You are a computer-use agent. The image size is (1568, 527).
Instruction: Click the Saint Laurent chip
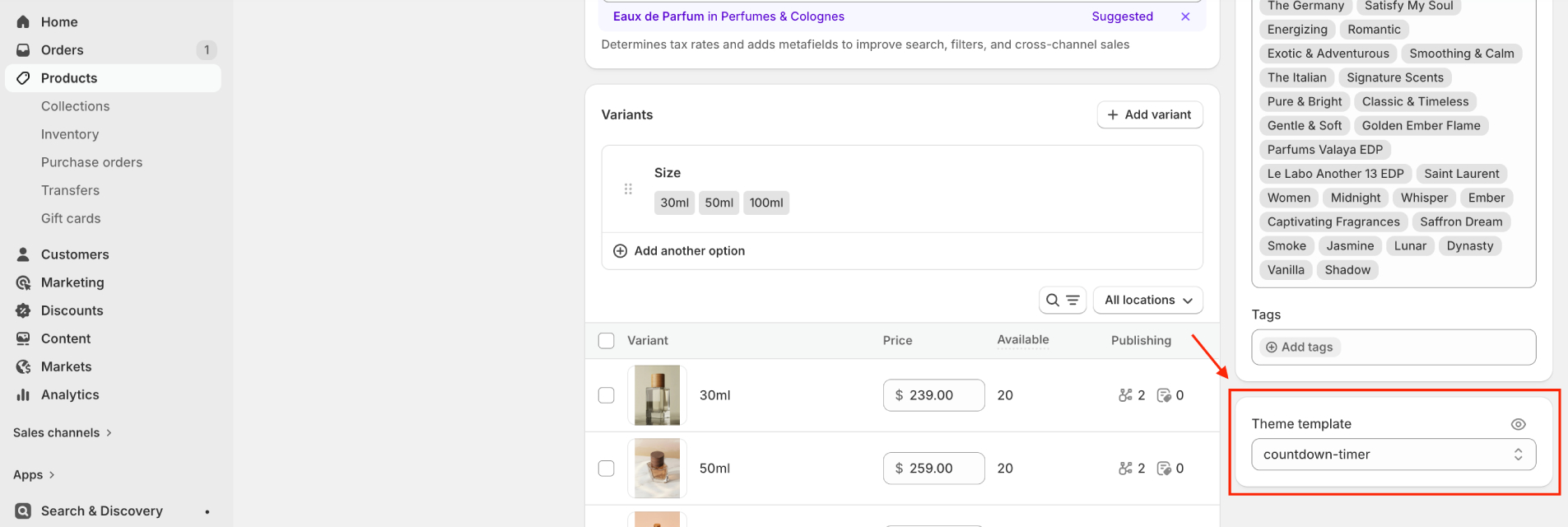1462,174
